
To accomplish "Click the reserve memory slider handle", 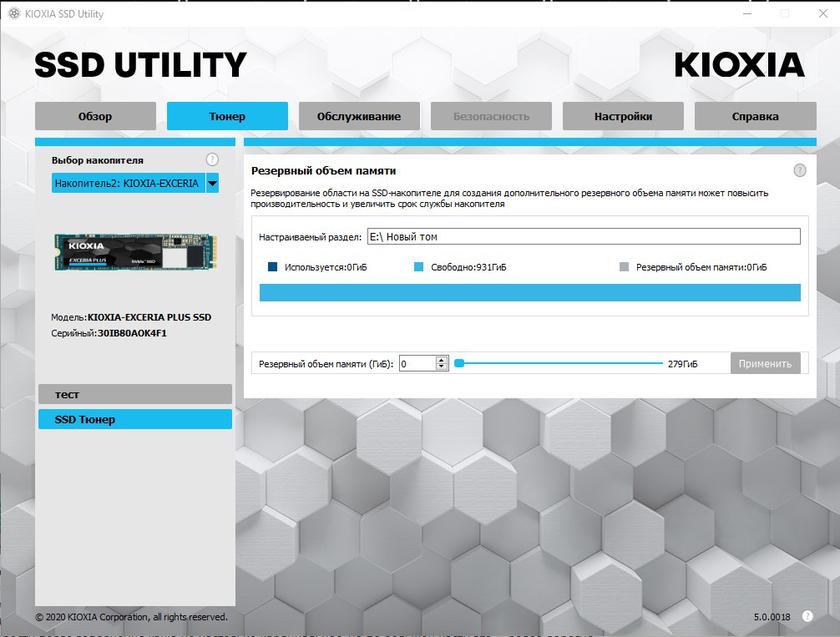I will tap(459, 364).
